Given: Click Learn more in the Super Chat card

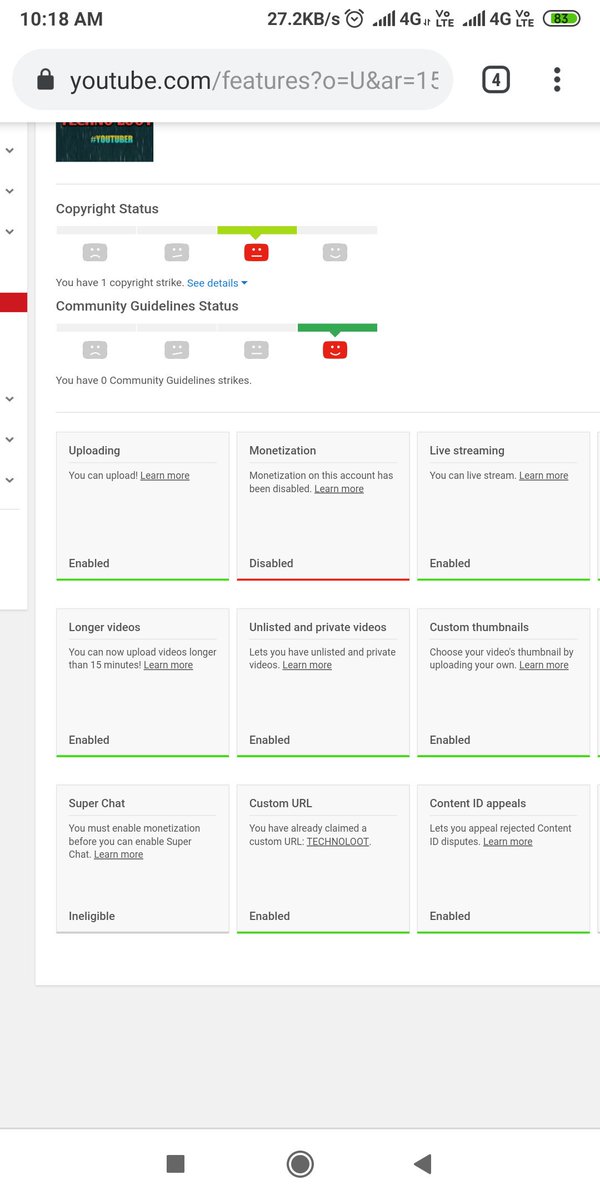Looking at the screenshot, I should coord(118,855).
